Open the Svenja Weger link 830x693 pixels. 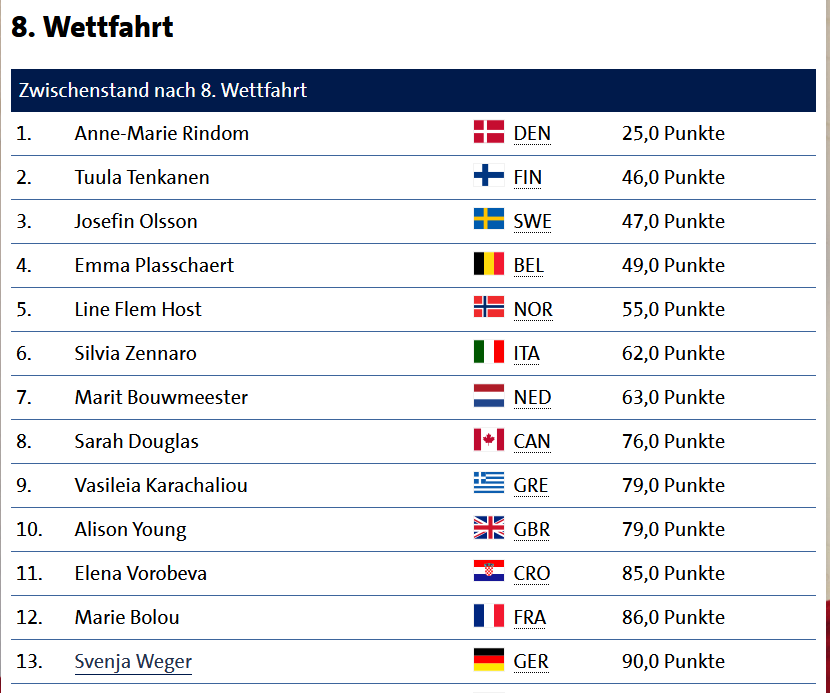tap(133, 662)
